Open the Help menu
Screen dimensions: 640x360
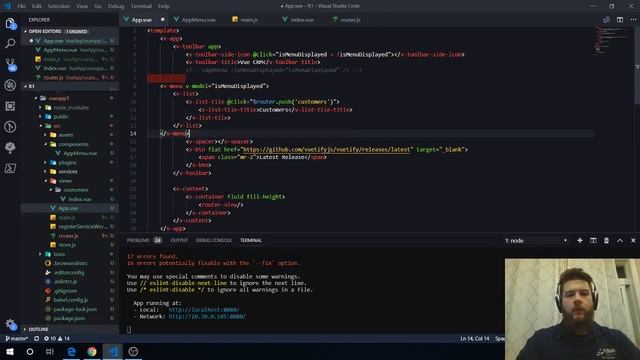[x=164, y=6]
